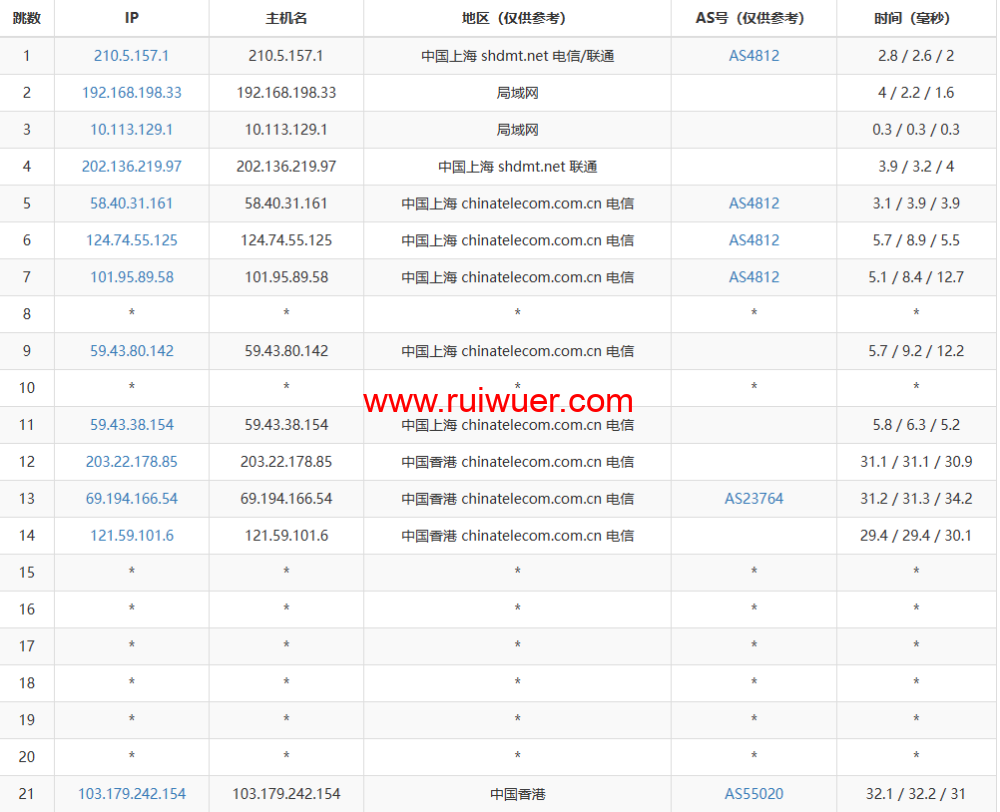
Task: Open the 210.5.157.1 IP link
Action: 131,56
